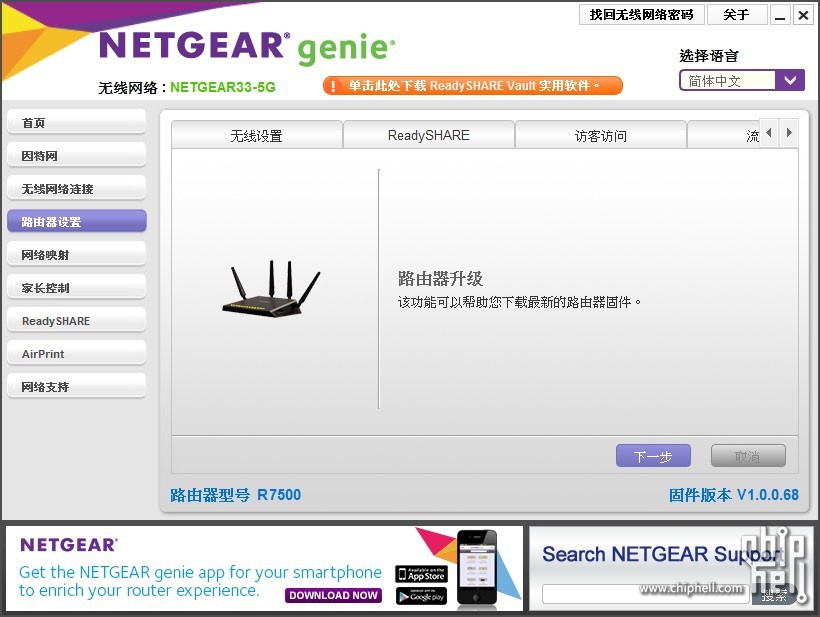Open 家长控制 sidebar section
The width and height of the screenshot is (820, 617).
[x=76, y=288]
